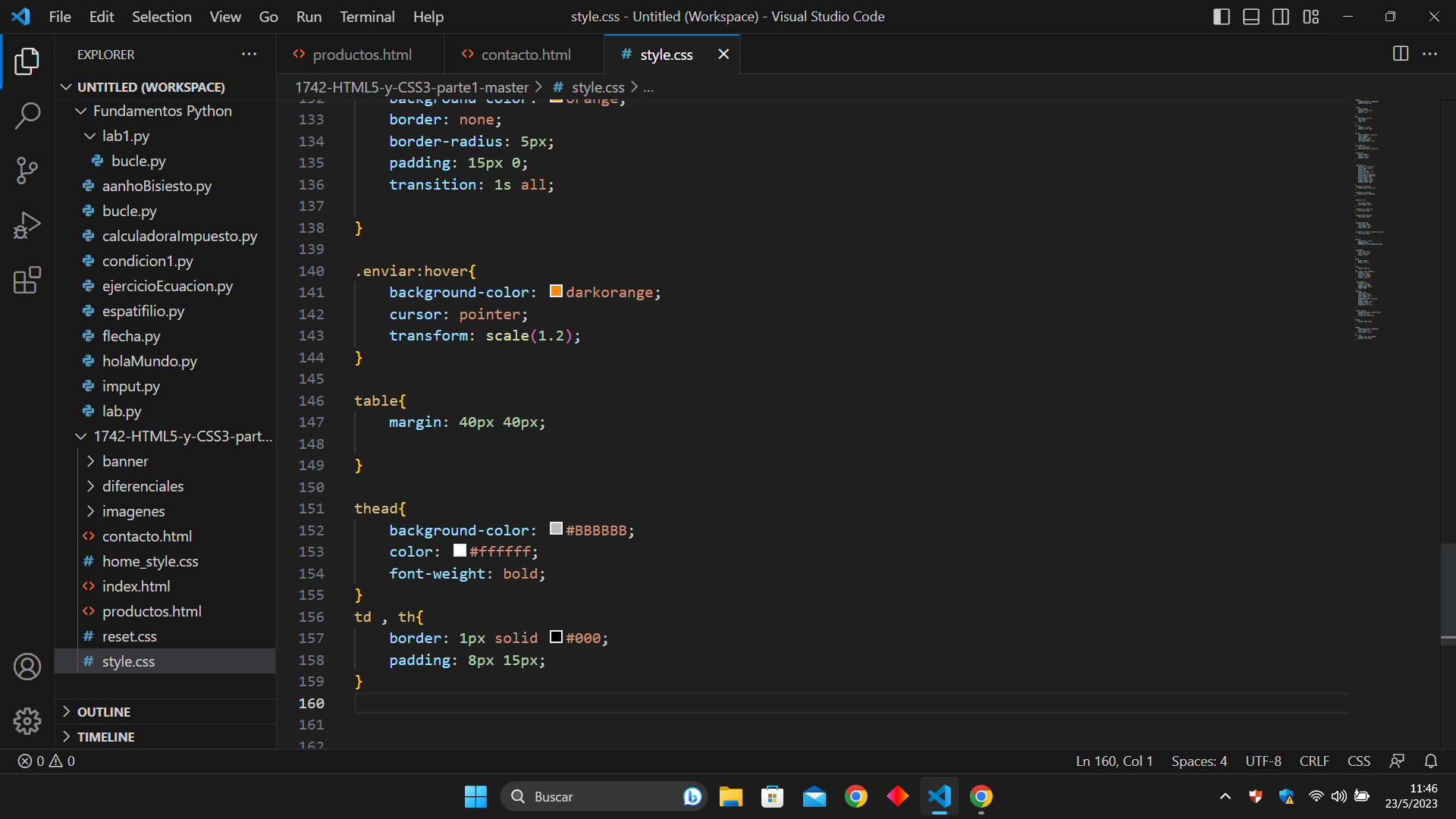
Task: Open the #ffffff color swatch picker
Action: (x=460, y=551)
